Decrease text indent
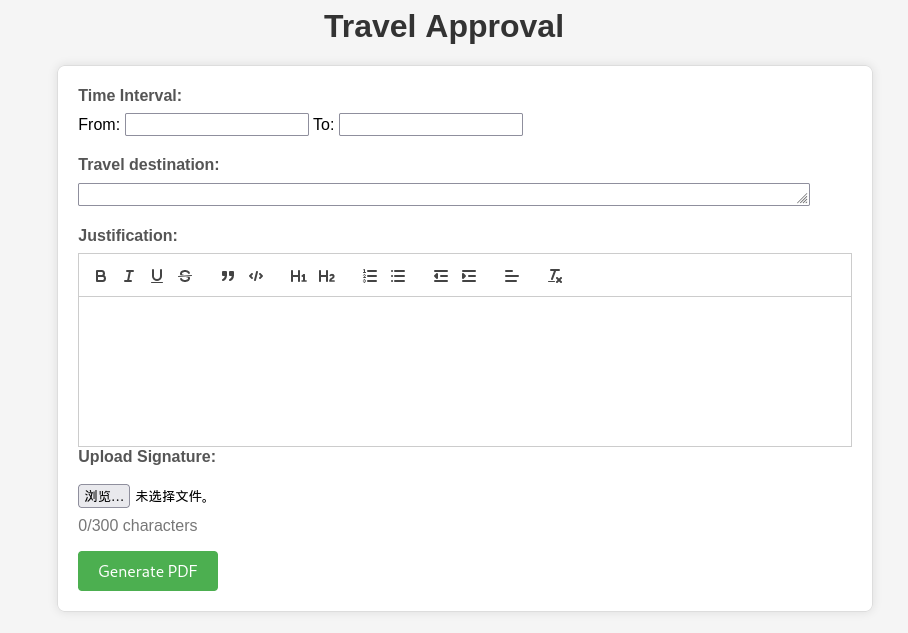Screen dimensions: 908x633 441,276
